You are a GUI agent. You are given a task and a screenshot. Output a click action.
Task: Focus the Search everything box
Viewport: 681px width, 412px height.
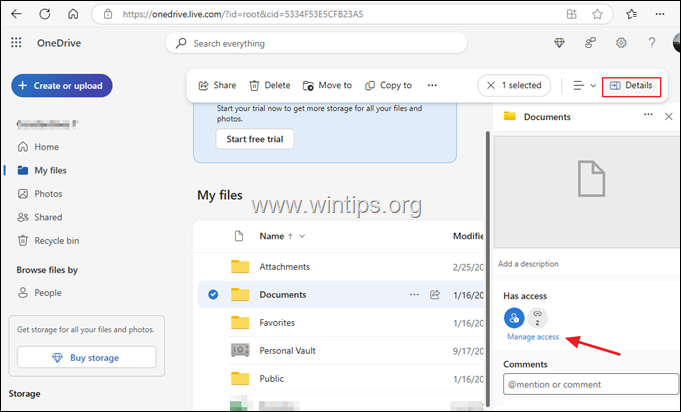pos(316,43)
